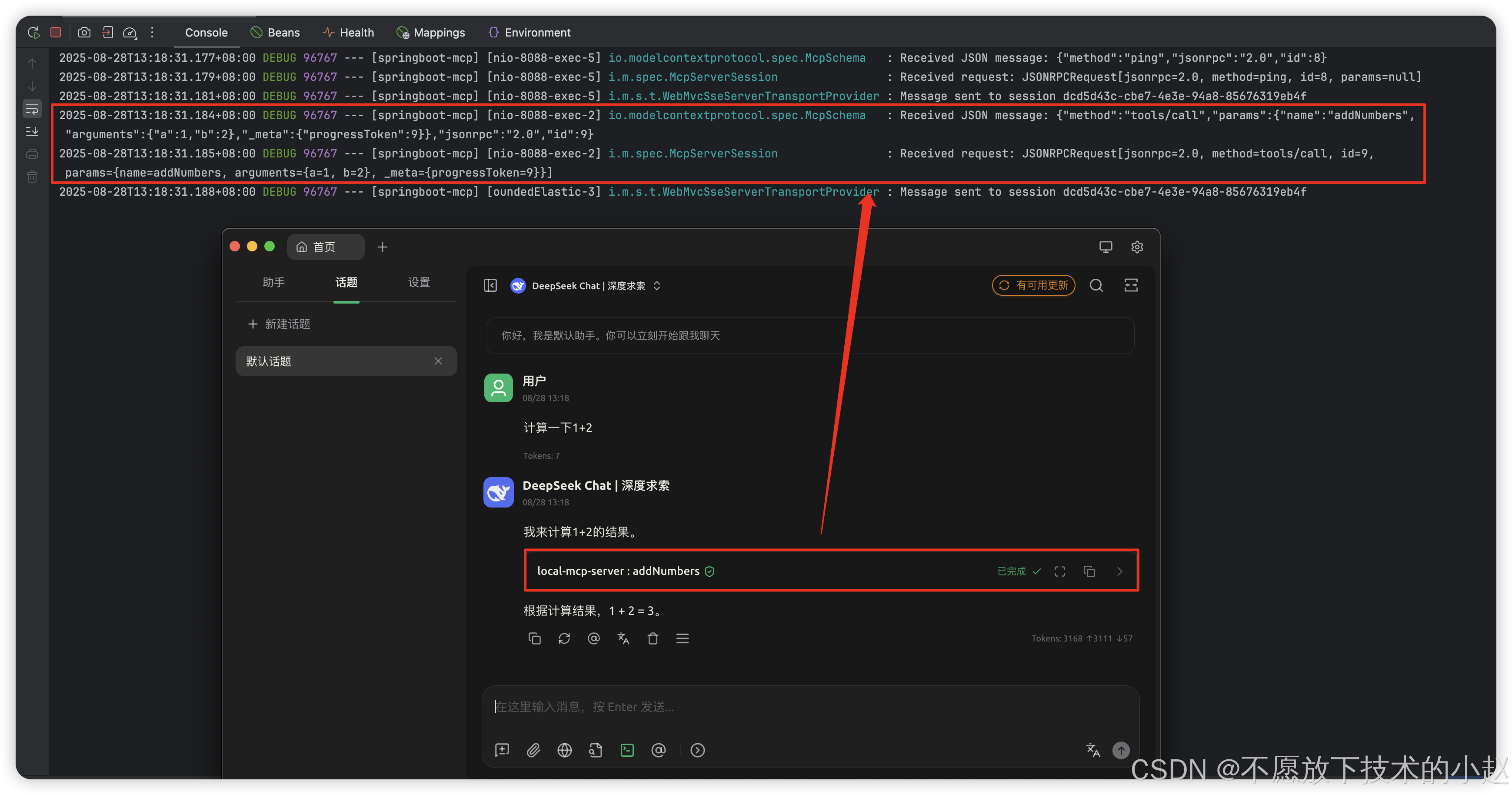Image resolution: width=1512 pixels, height=795 pixels.
Task: Open the Environment tab
Action: (530, 32)
